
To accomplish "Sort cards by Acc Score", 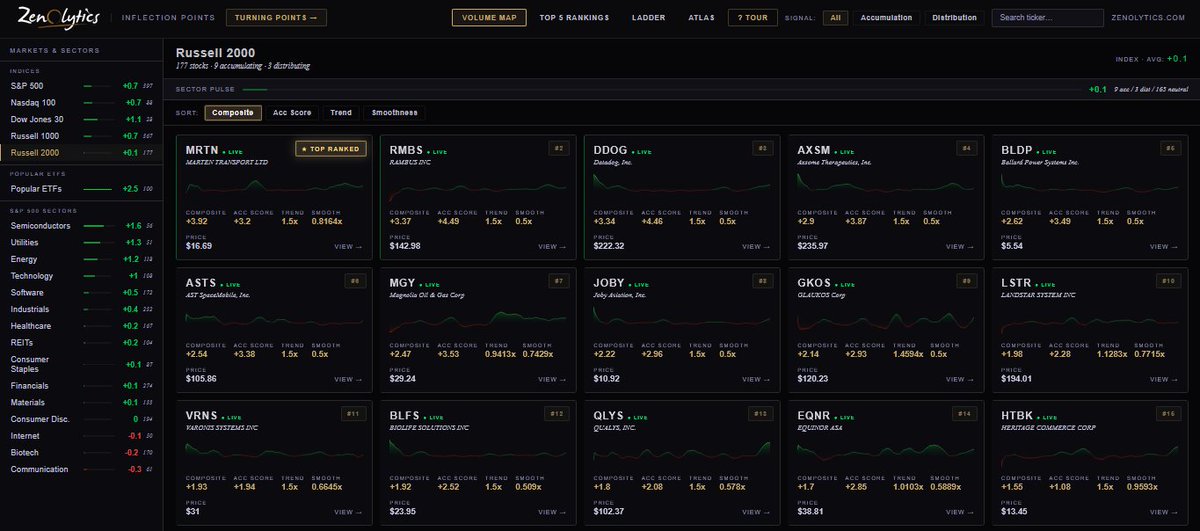I will 292,113.
